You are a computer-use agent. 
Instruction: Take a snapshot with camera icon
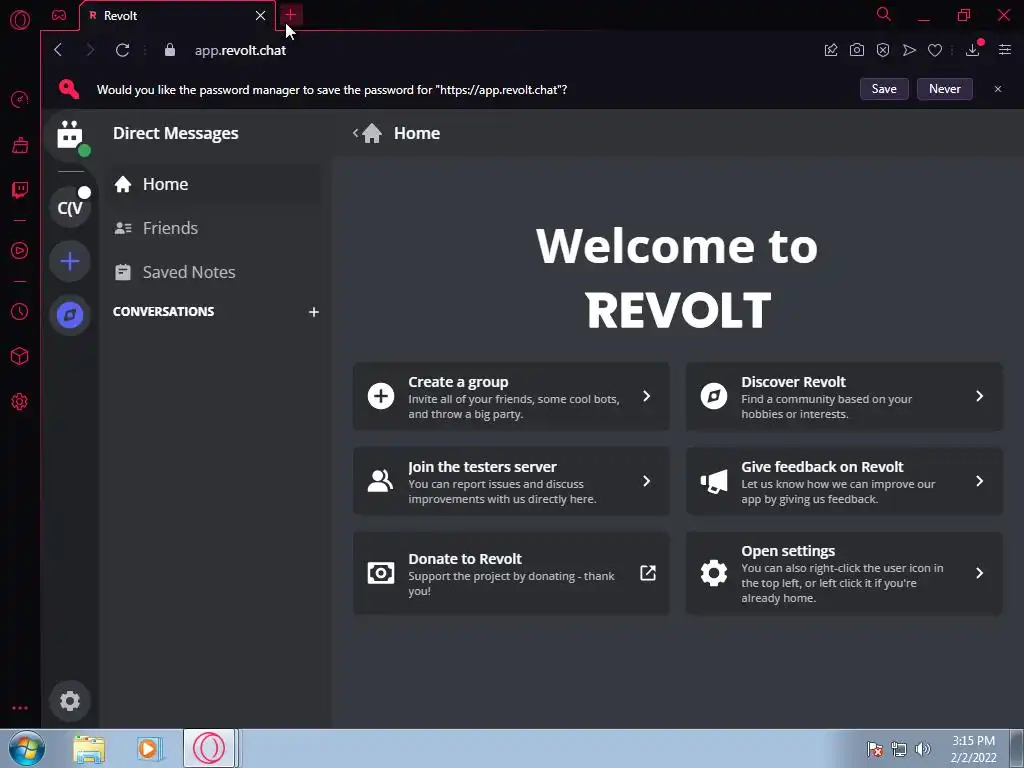[857, 50]
